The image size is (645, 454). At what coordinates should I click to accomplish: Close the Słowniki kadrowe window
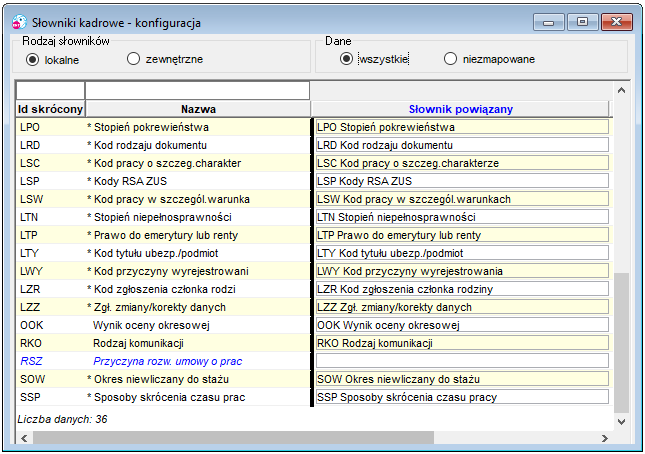coord(616,22)
